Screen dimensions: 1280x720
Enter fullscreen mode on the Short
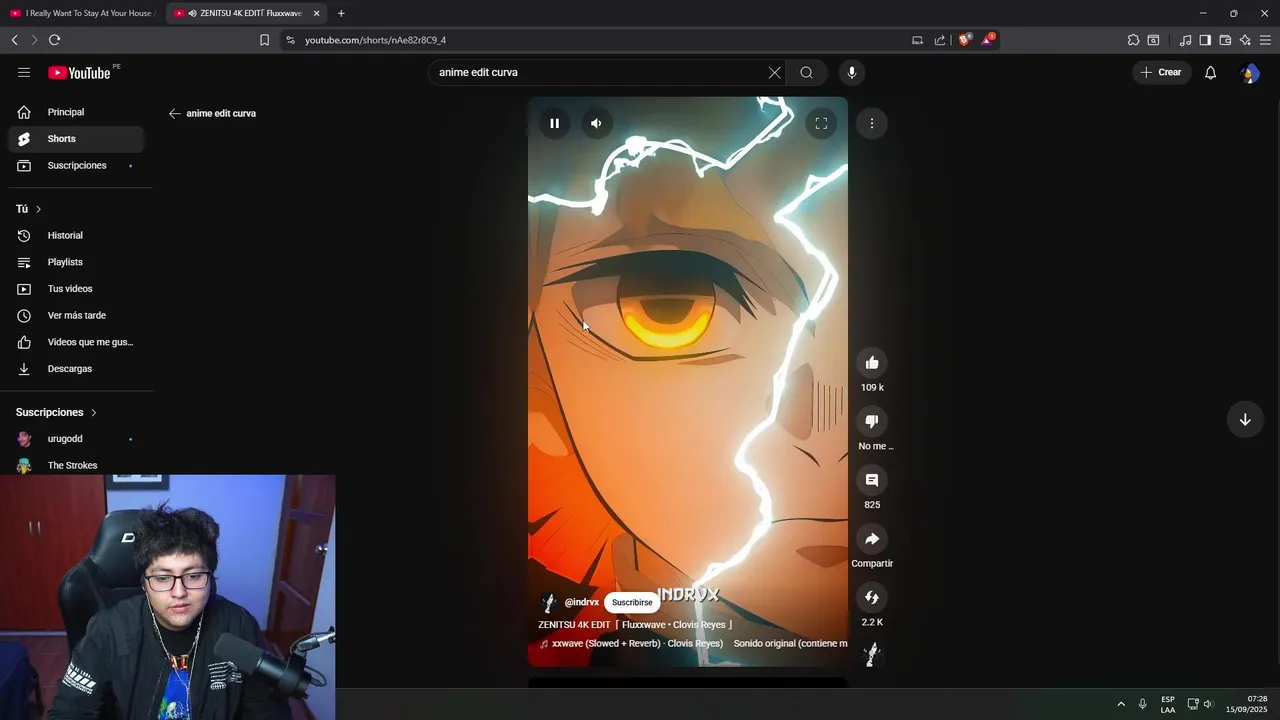click(821, 123)
